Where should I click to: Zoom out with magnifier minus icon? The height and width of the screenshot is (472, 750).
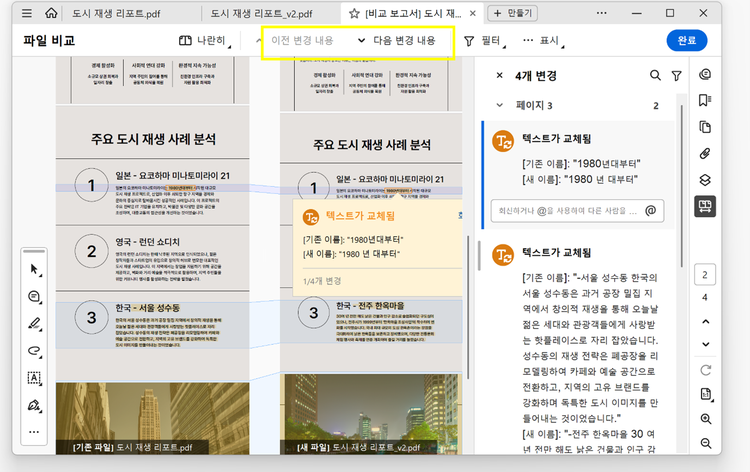706,443
